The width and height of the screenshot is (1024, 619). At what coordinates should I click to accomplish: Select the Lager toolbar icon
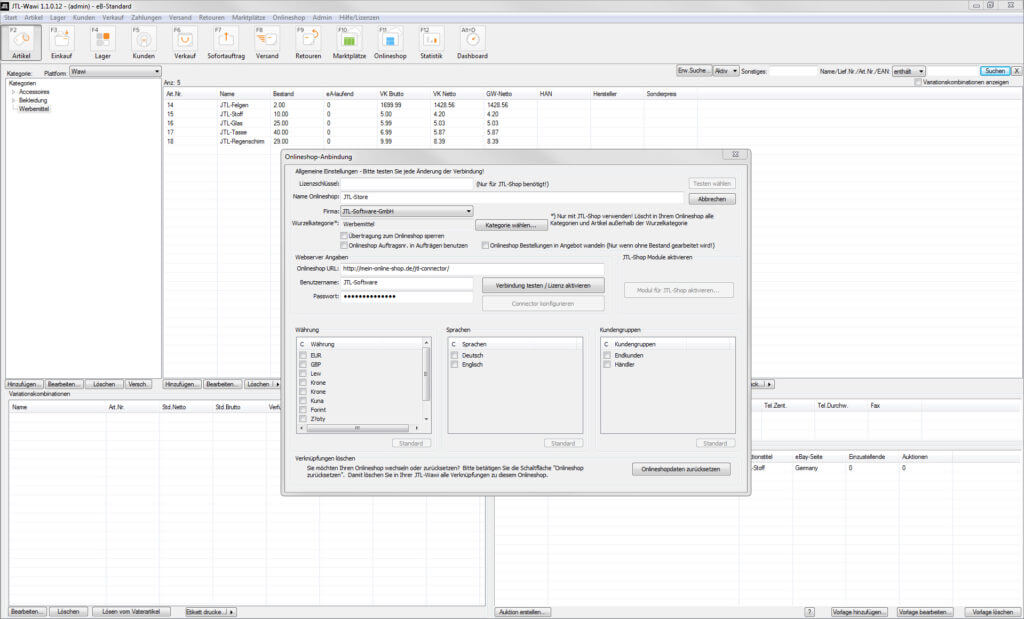(x=103, y=43)
